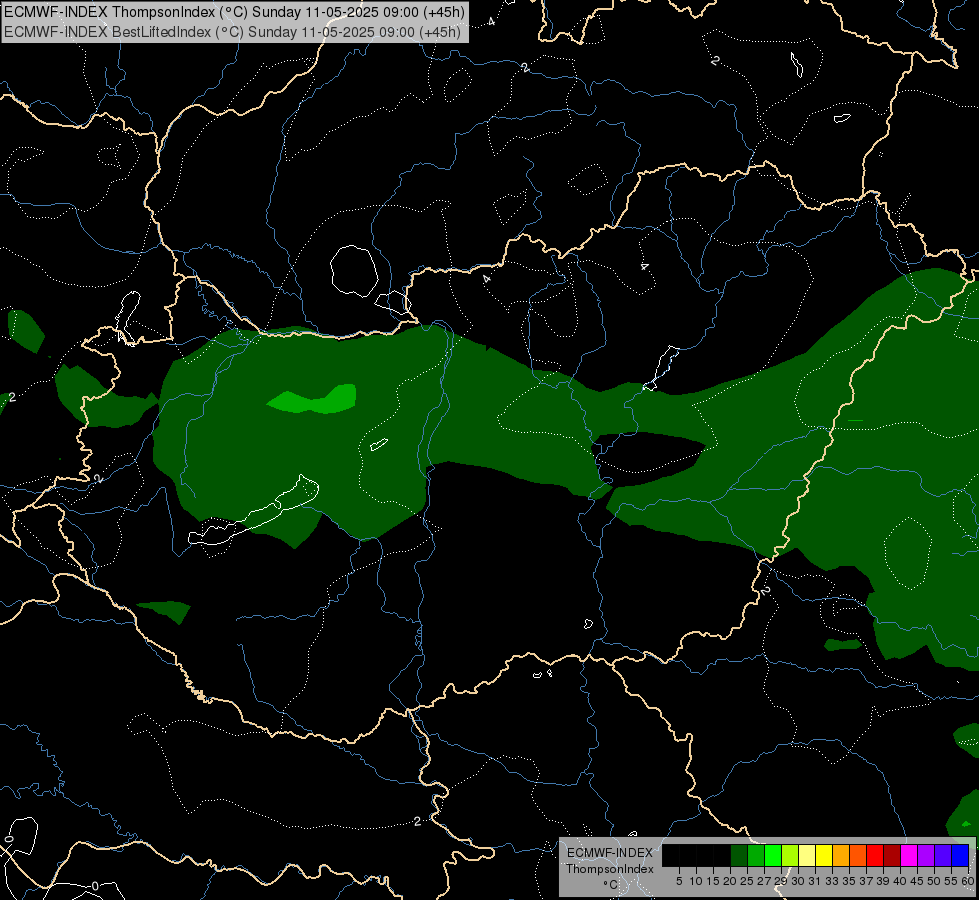Click the legend tick value 20
The image size is (979, 900).
coord(730,881)
